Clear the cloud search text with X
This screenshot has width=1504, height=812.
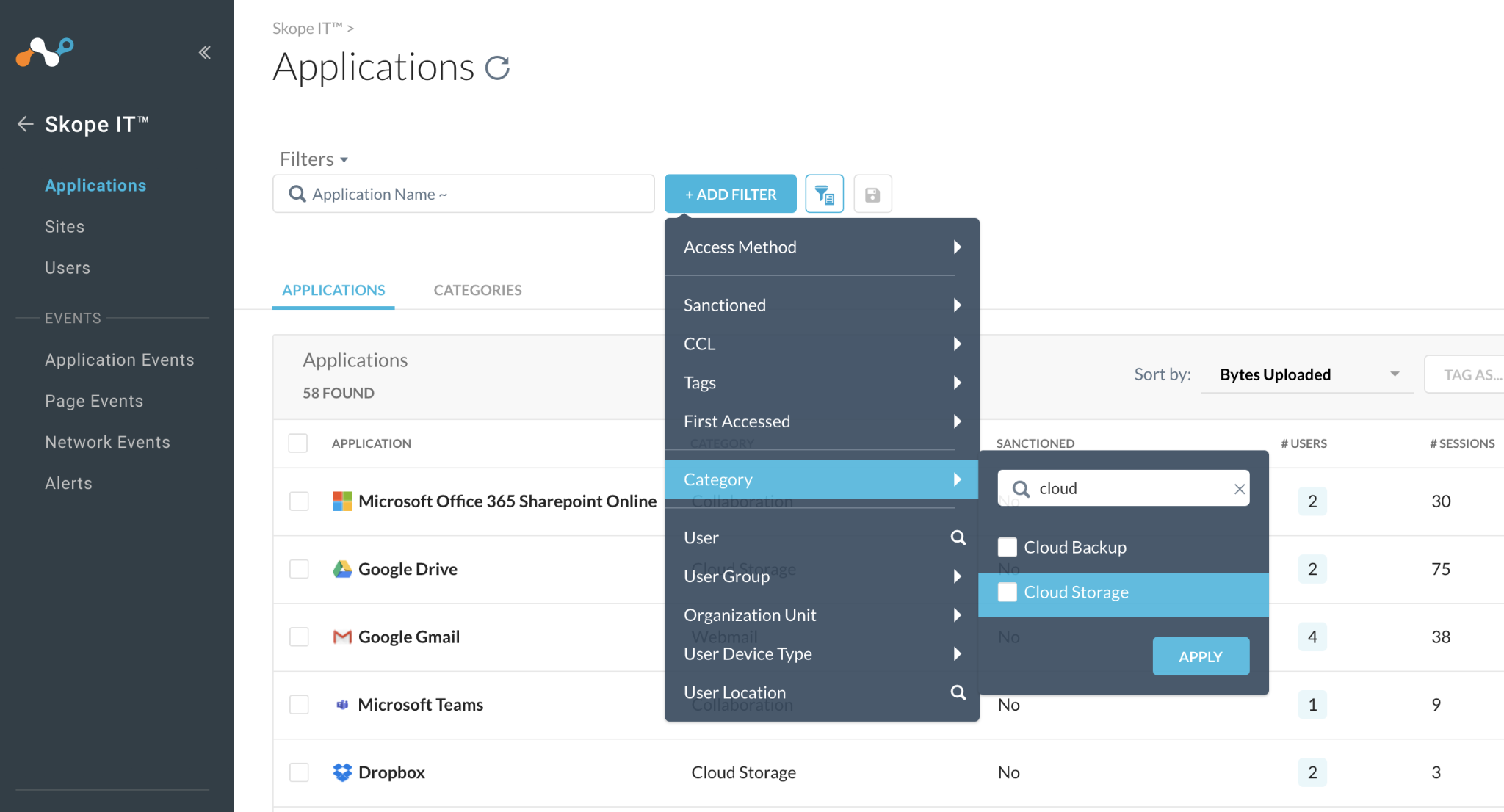pos(1239,489)
